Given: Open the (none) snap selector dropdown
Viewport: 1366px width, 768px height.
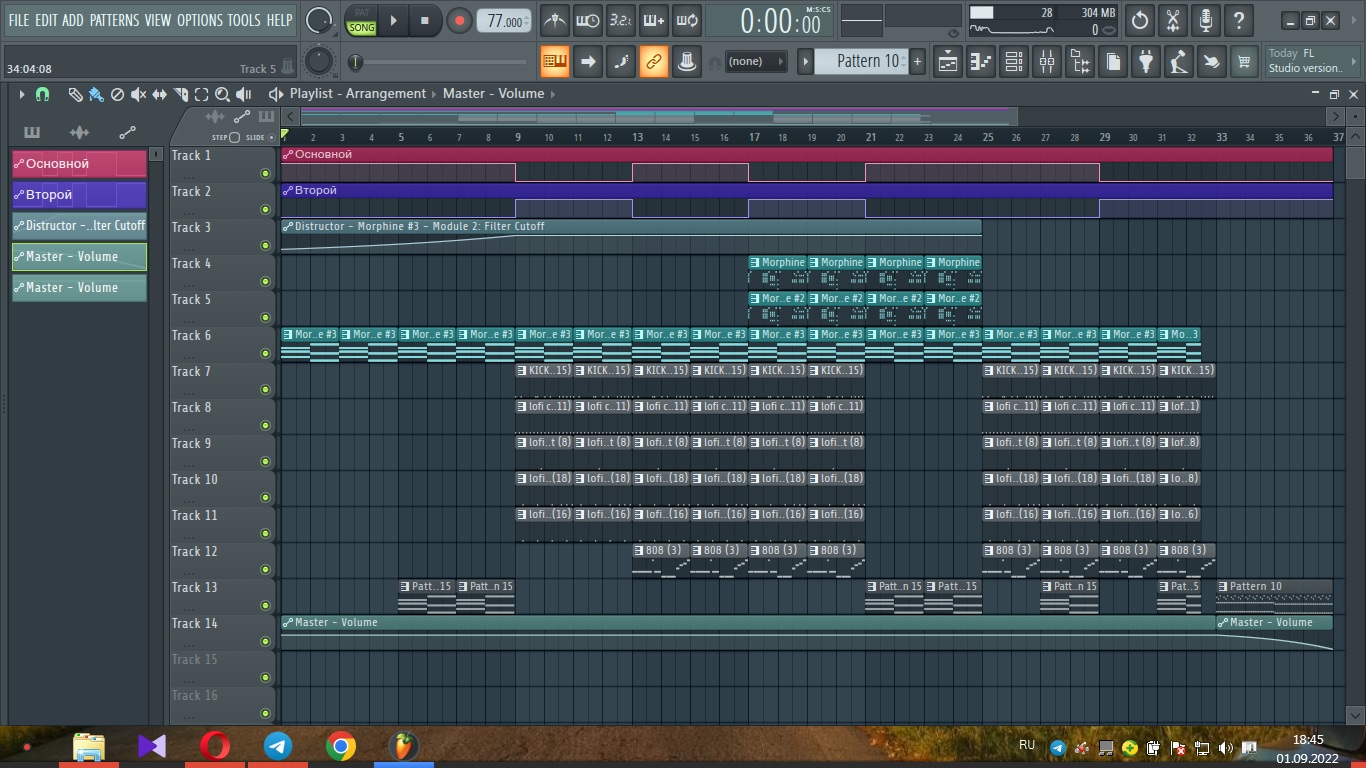Looking at the screenshot, I should pyautogui.click(x=757, y=61).
